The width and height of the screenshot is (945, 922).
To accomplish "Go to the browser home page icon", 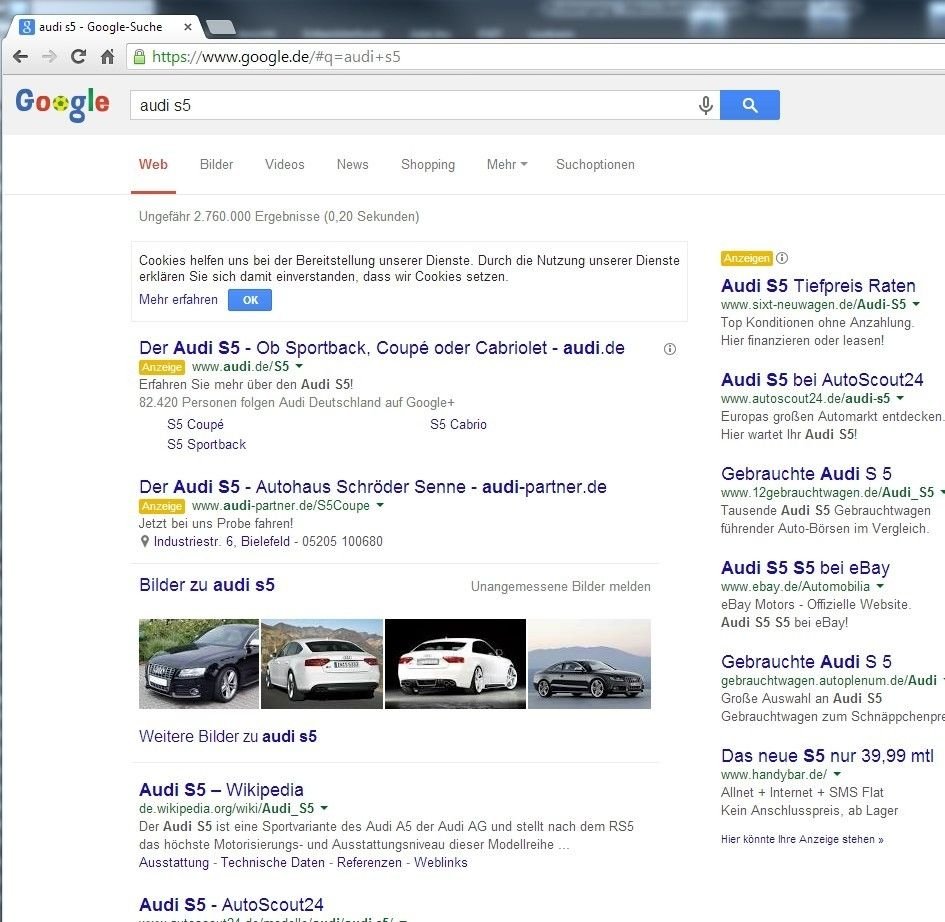I will coord(107,57).
